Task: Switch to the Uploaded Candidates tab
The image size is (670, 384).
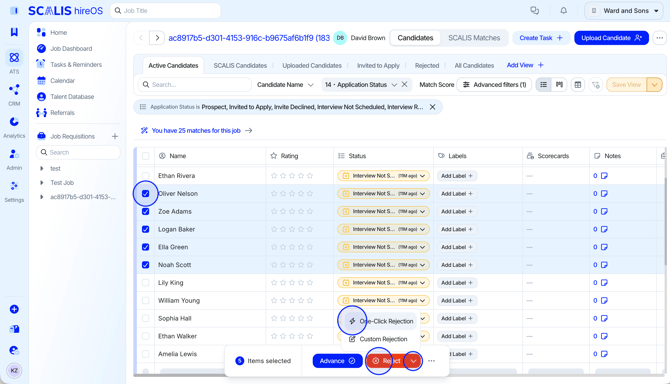Action: (x=312, y=65)
